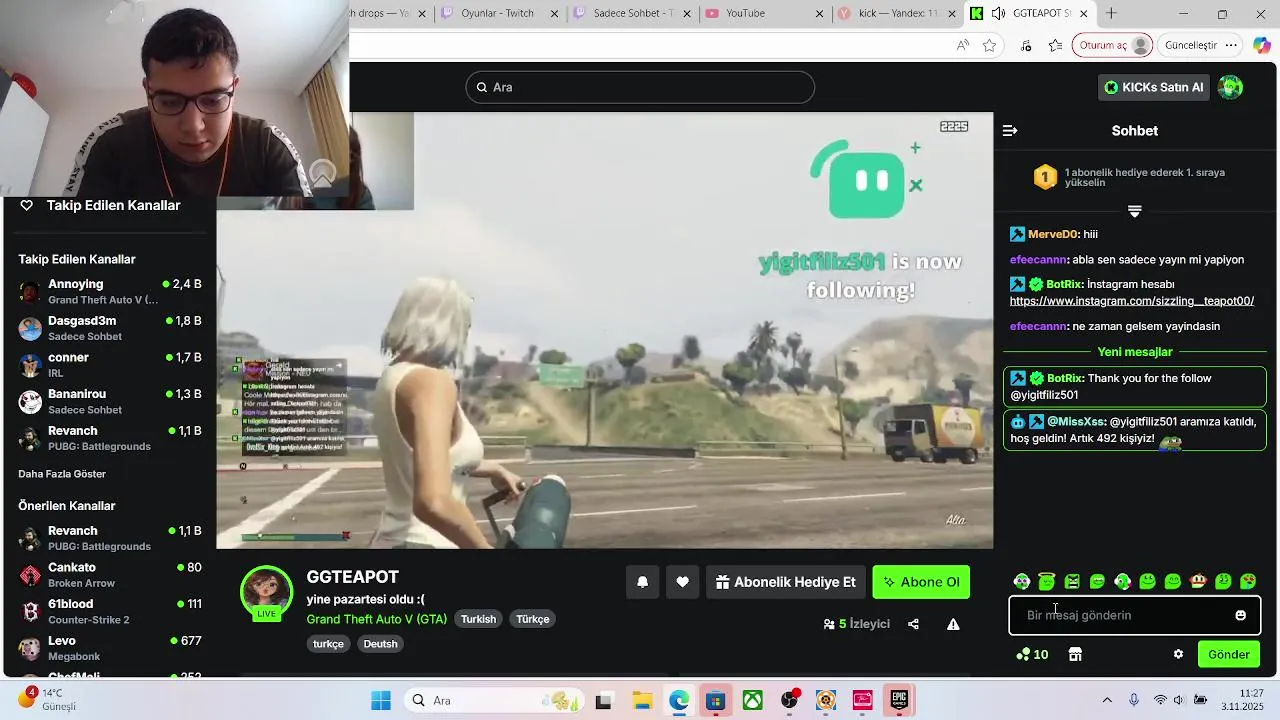This screenshot has height=720, width=1280.
Task: Insert the mushroom hat emote
Action: (x=1198, y=581)
